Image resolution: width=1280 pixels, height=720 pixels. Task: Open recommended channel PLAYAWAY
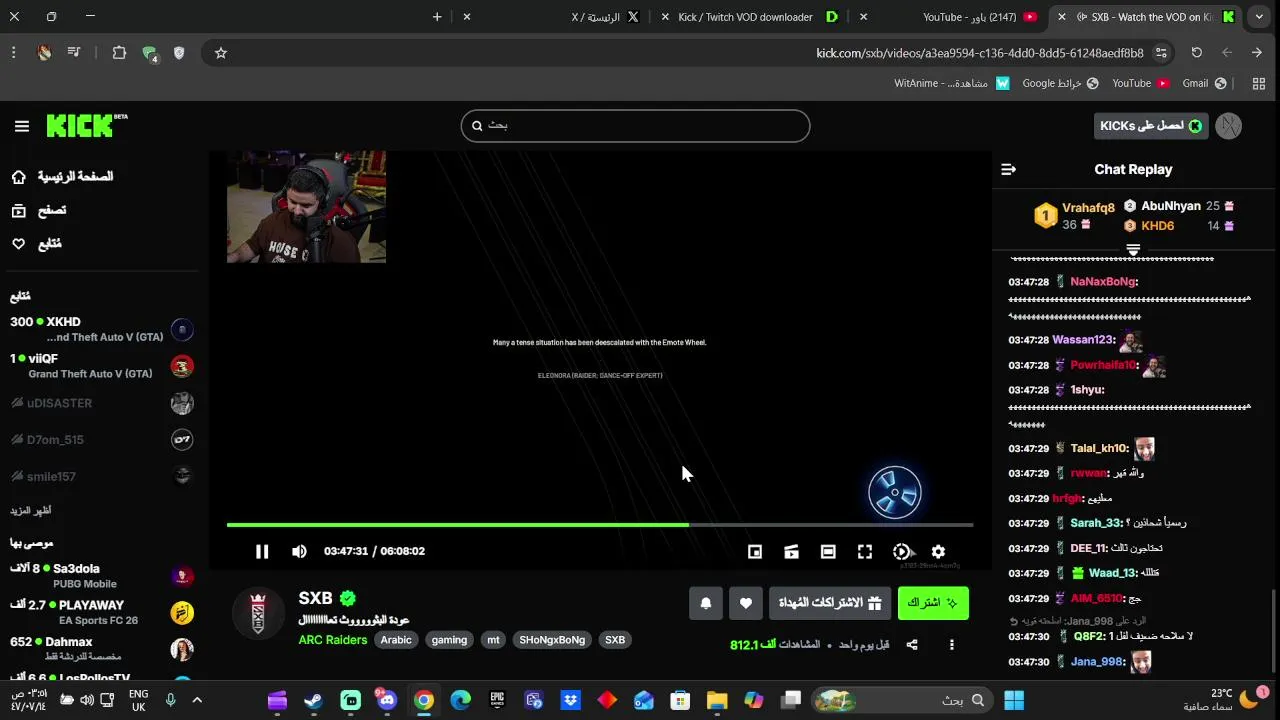[x=101, y=612]
